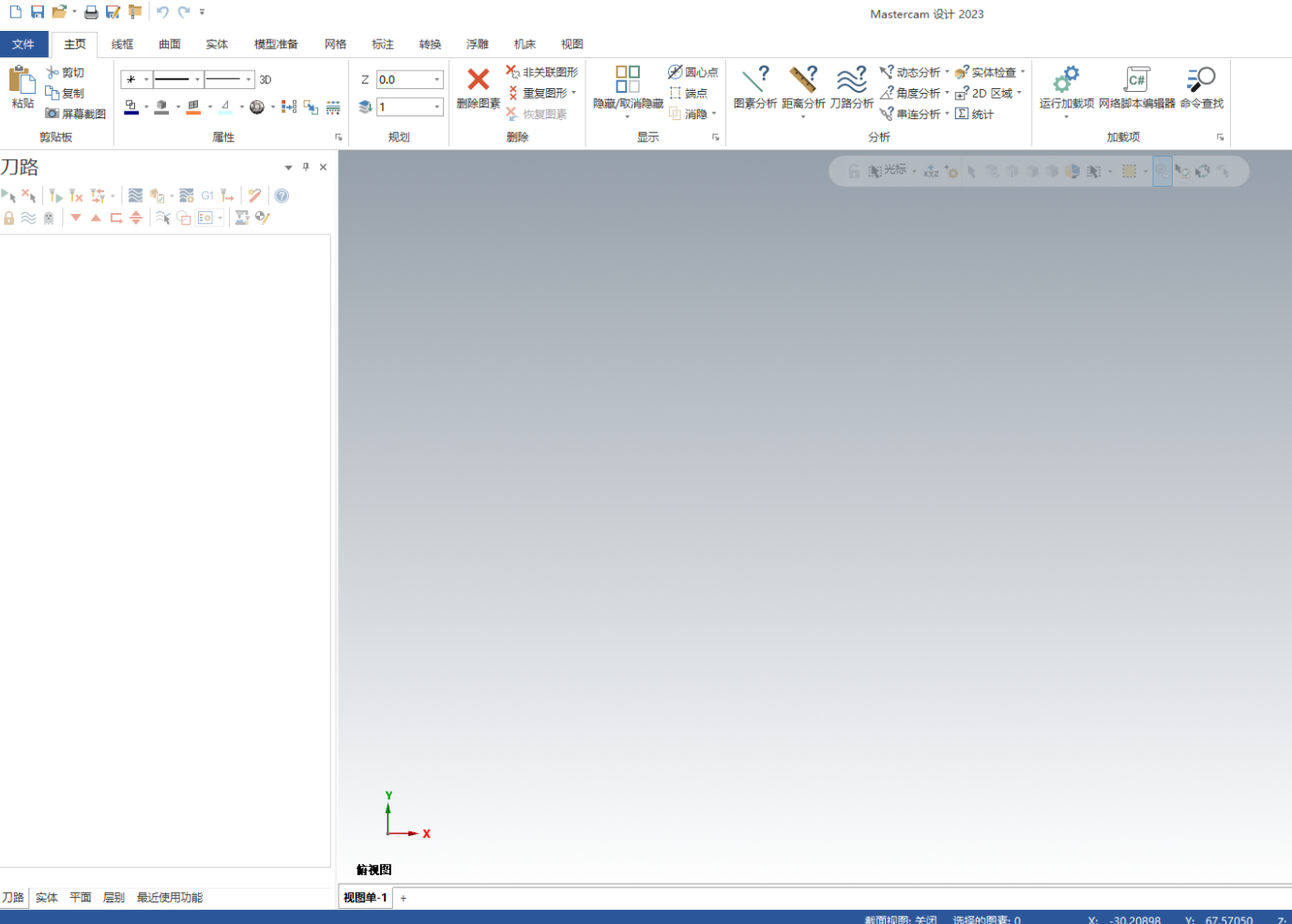Toggle the 3D construction mode
Image resolution: width=1292 pixels, height=924 pixels.
coord(266,80)
